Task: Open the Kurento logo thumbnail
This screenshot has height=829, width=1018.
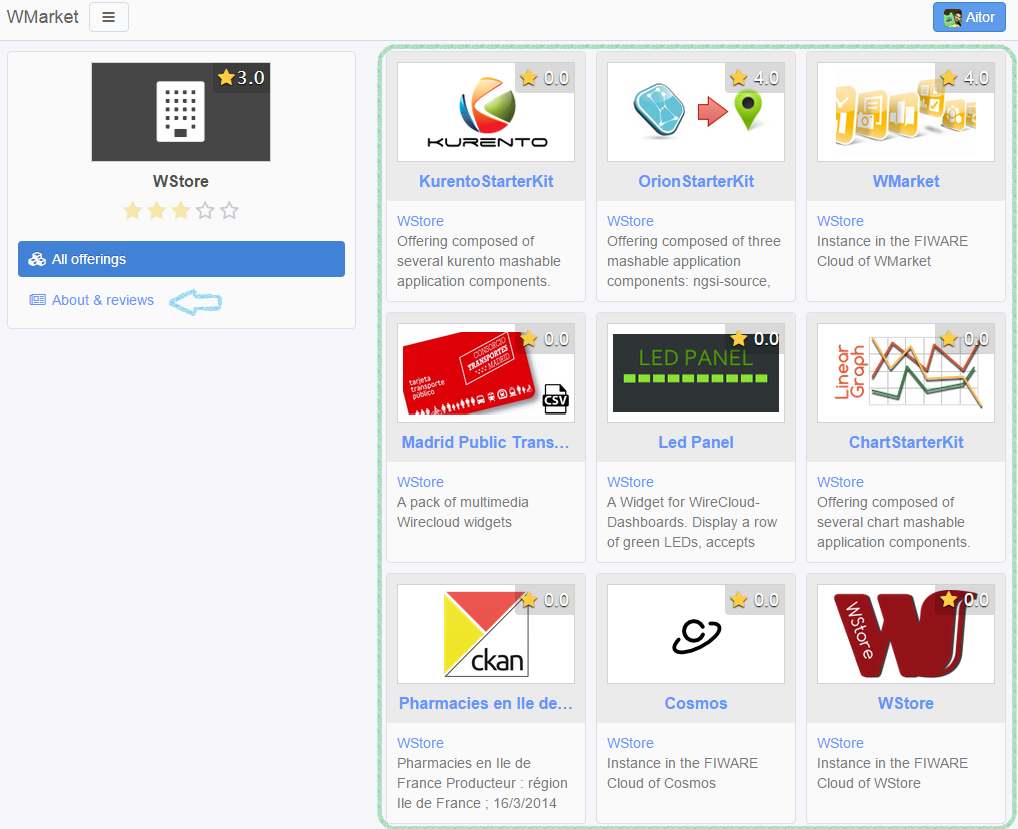Action: pos(486,112)
